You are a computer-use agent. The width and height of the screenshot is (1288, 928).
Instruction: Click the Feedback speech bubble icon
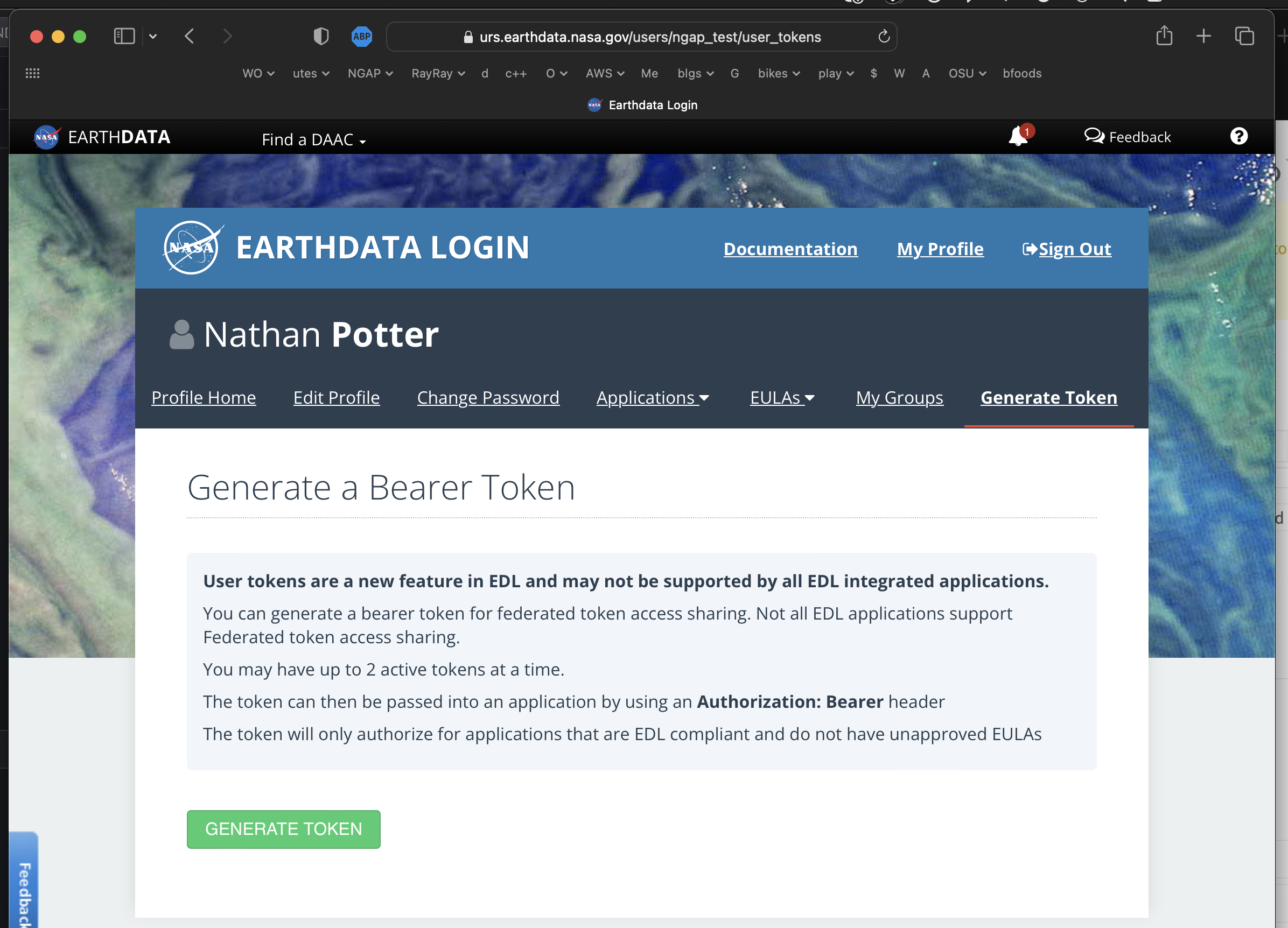[1095, 136]
